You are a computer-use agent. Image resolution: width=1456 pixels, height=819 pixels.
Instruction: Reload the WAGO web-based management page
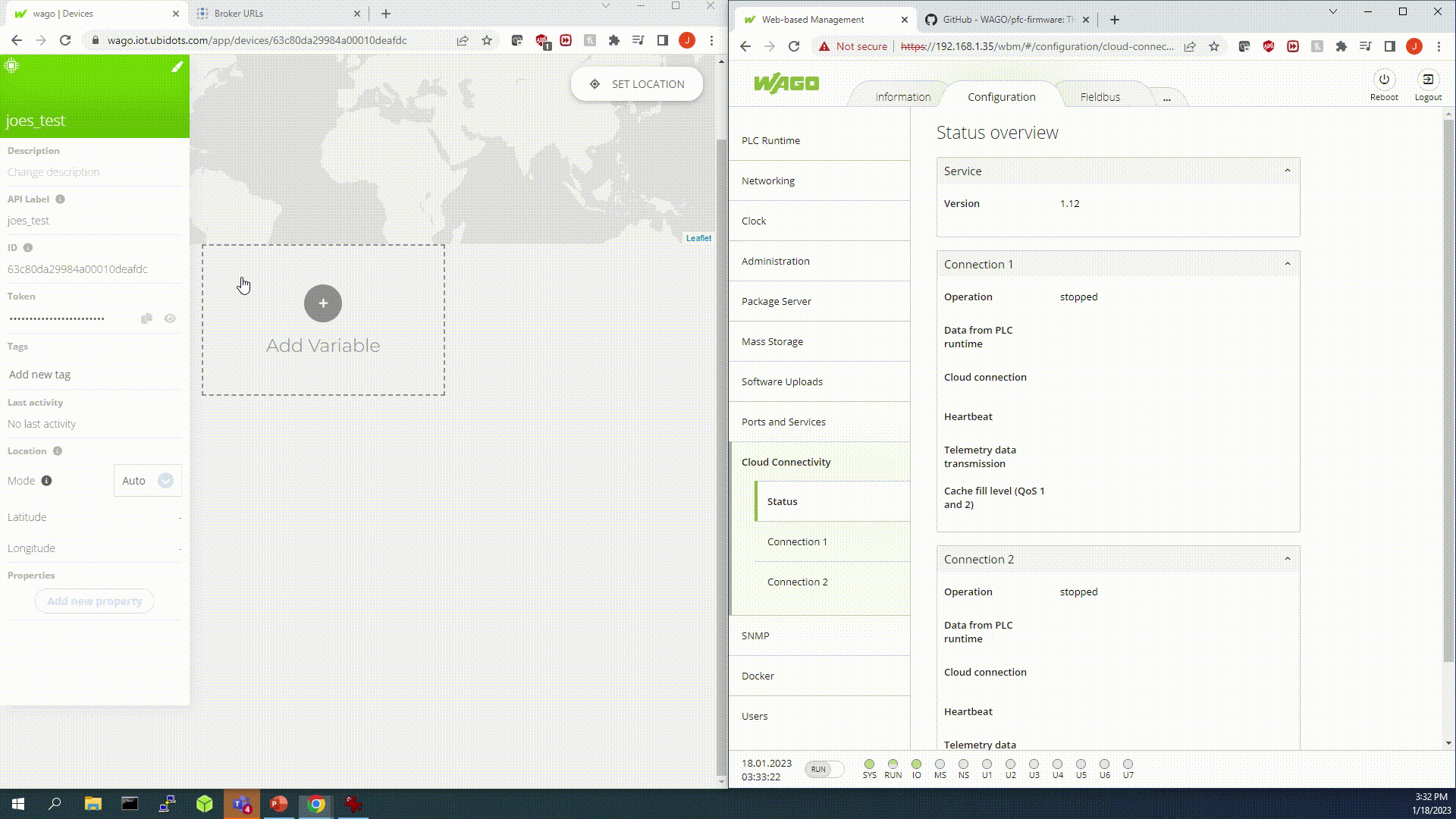[794, 46]
